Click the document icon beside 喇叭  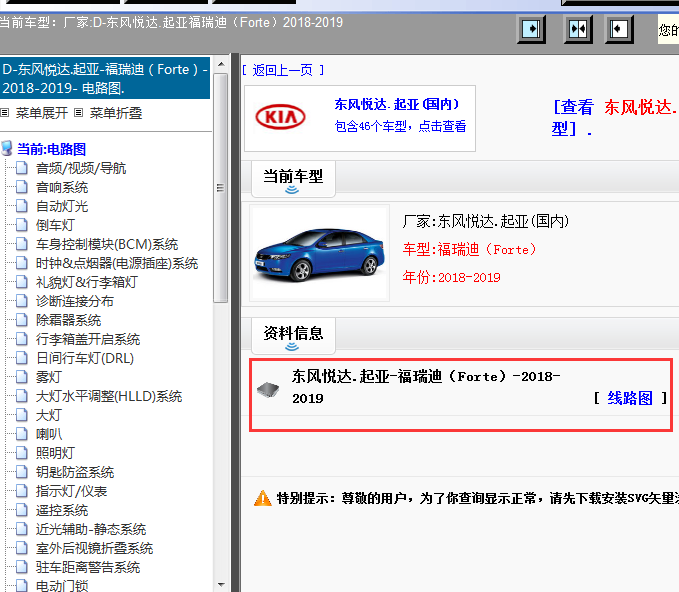(x=22, y=433)
